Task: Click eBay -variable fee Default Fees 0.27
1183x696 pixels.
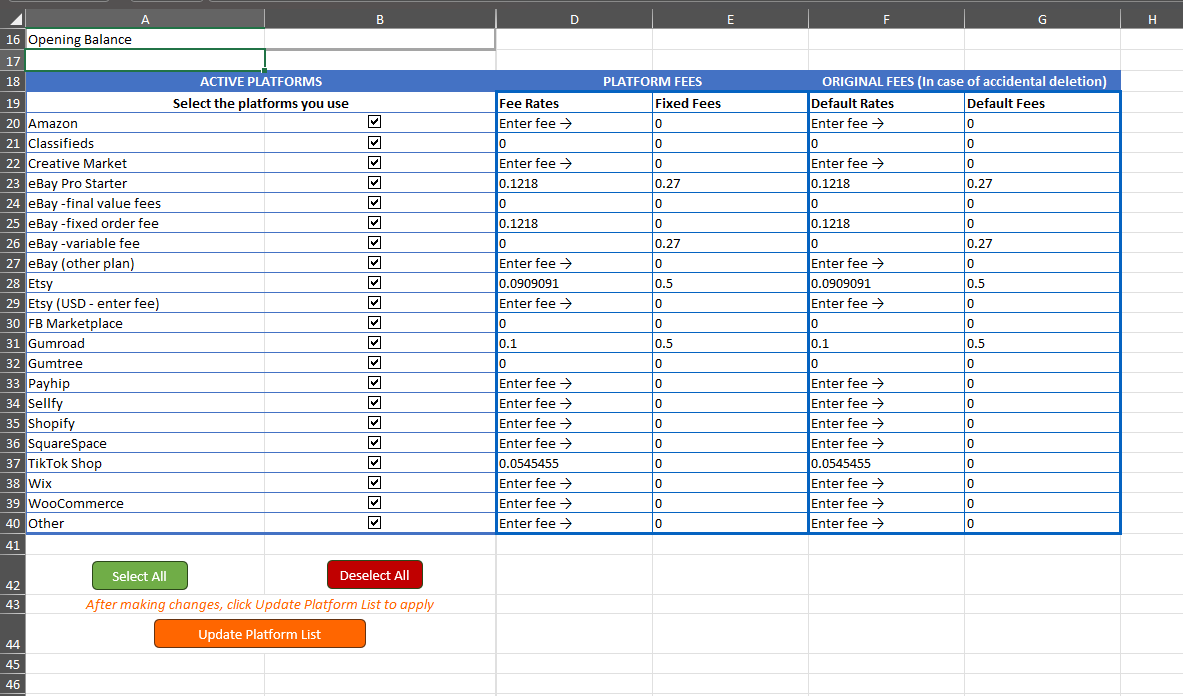Action: pyautogui.click(x=1042, y=244)
